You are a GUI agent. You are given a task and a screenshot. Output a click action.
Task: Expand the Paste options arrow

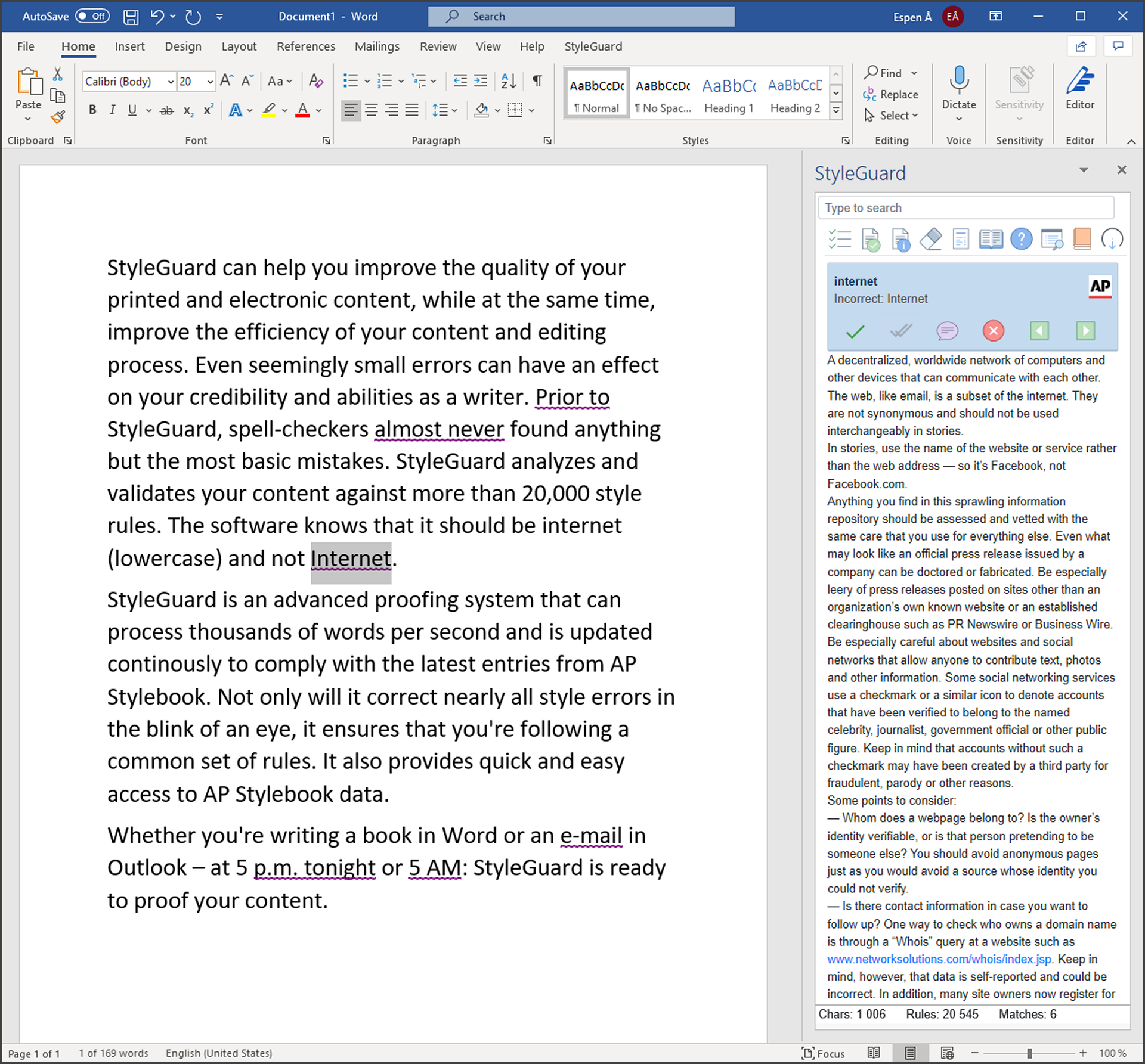click(27, 119)
